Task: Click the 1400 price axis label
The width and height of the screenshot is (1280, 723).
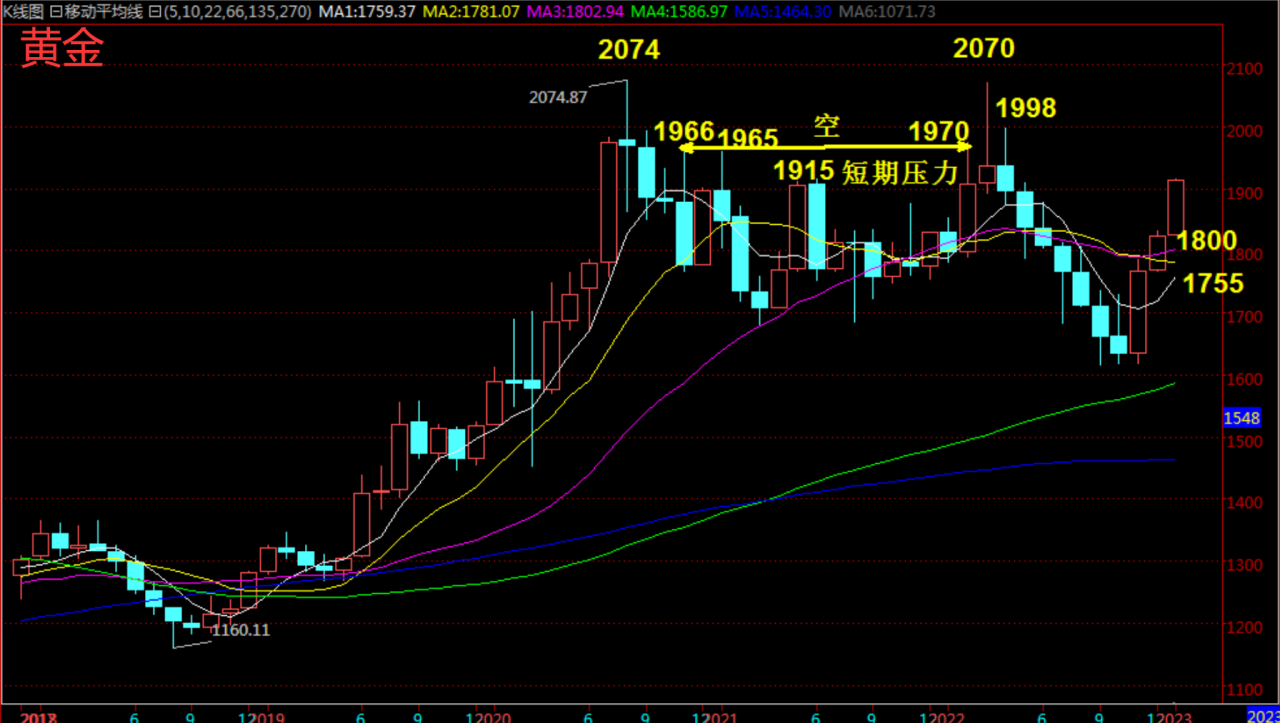Action: point(1245,503)
